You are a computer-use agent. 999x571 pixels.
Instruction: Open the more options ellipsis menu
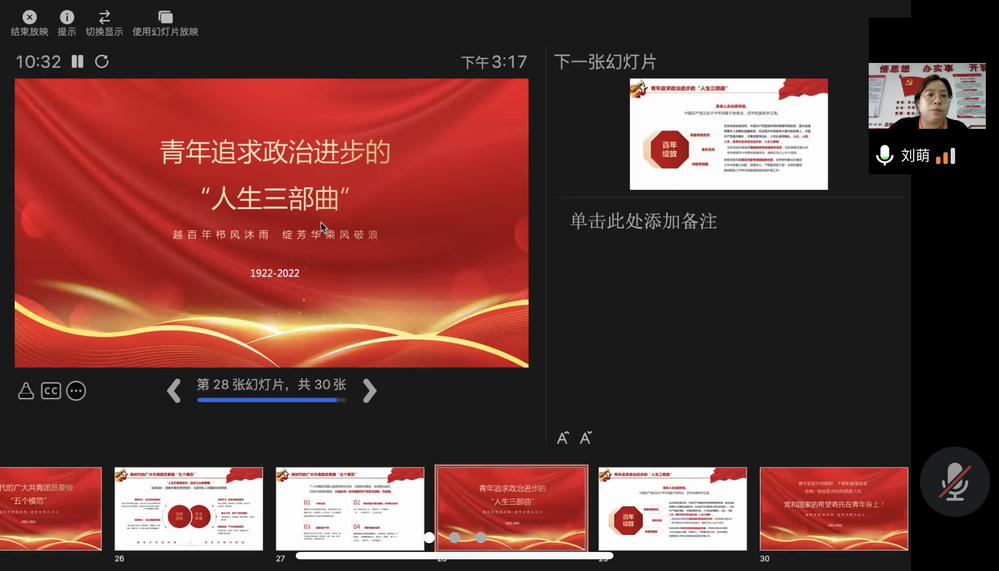coord(76,391)
